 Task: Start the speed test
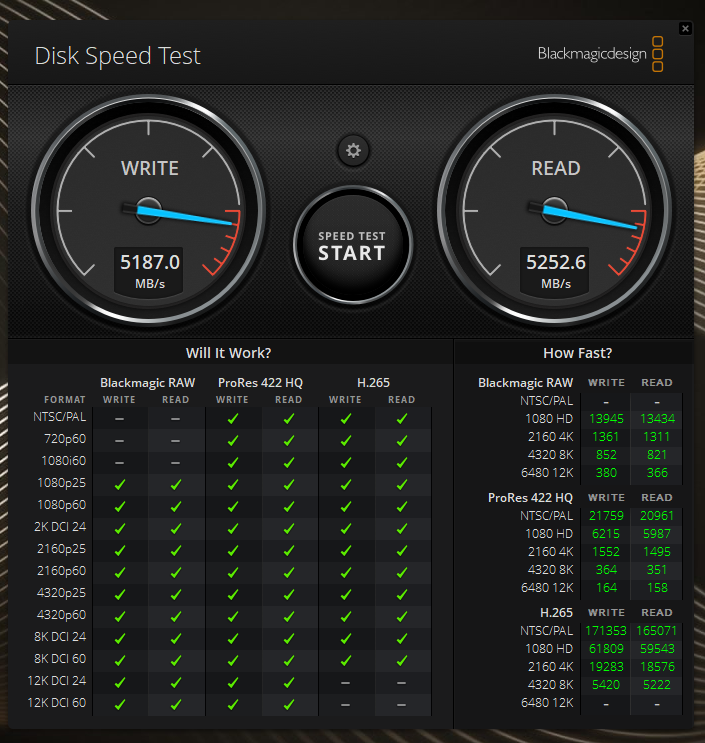[353, 245]
